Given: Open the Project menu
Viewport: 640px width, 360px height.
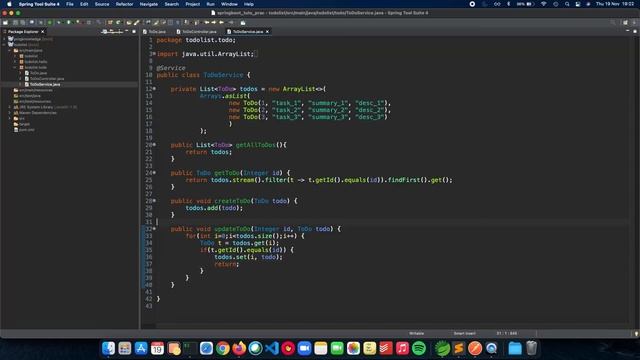Looking at the screenshot, I should [193, 4].
